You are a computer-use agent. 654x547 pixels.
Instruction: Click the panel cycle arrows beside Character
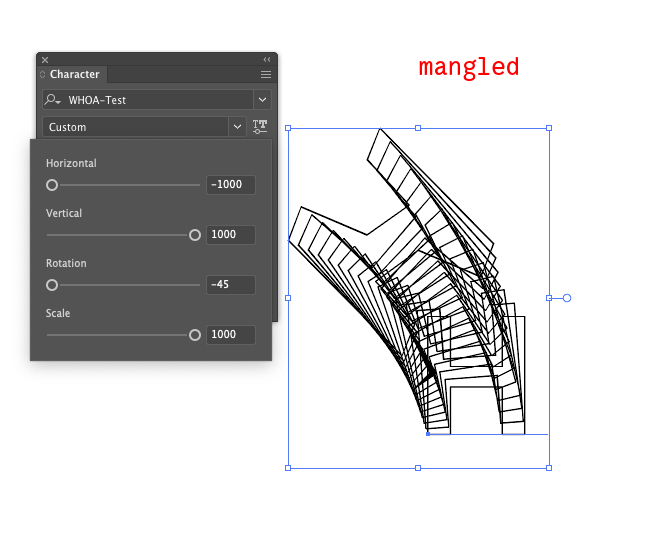pyautogui.click(x=43, y=75)
